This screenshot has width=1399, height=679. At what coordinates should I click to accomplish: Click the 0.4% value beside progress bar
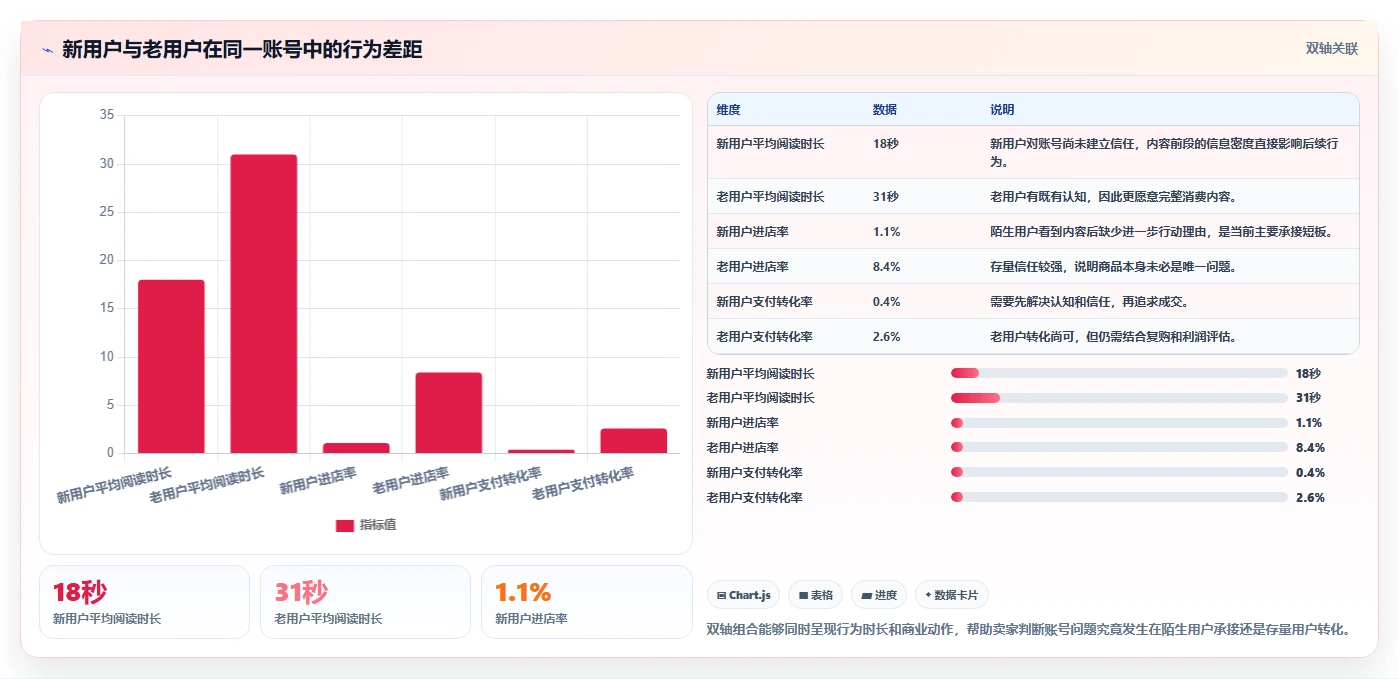1310,473
